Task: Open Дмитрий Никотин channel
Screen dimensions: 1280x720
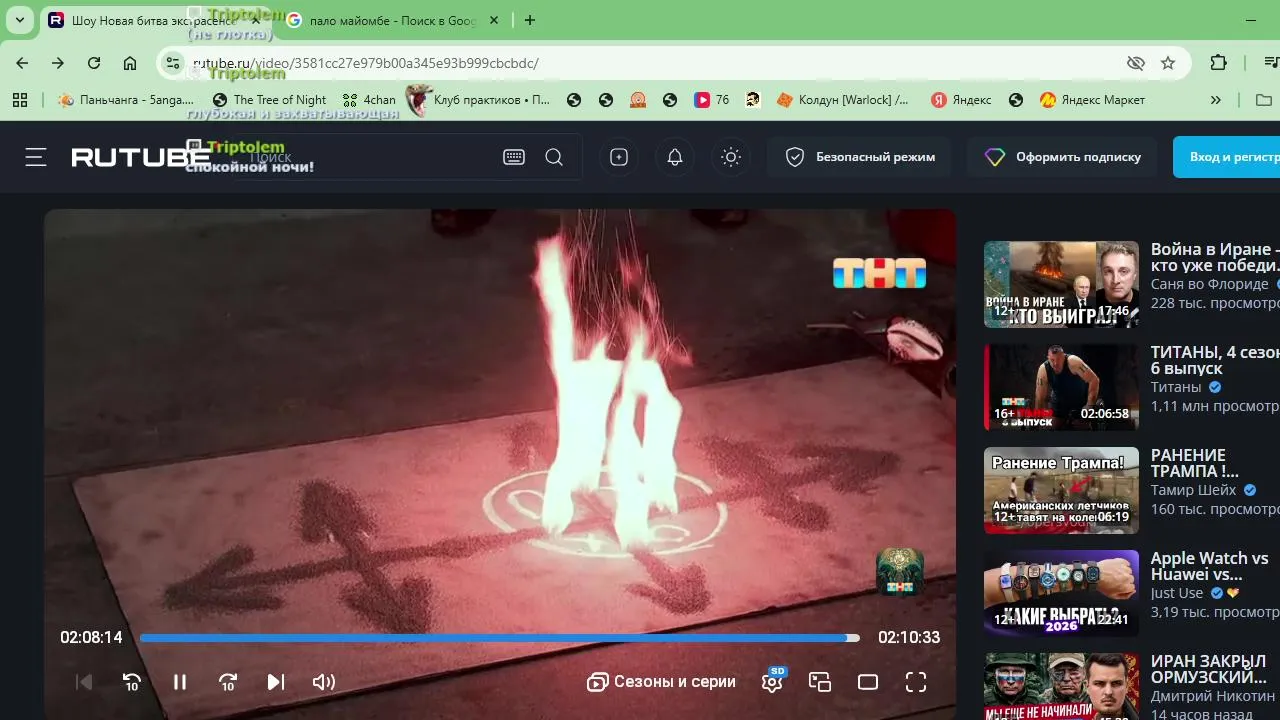Action: click(x=1213, y=696)
